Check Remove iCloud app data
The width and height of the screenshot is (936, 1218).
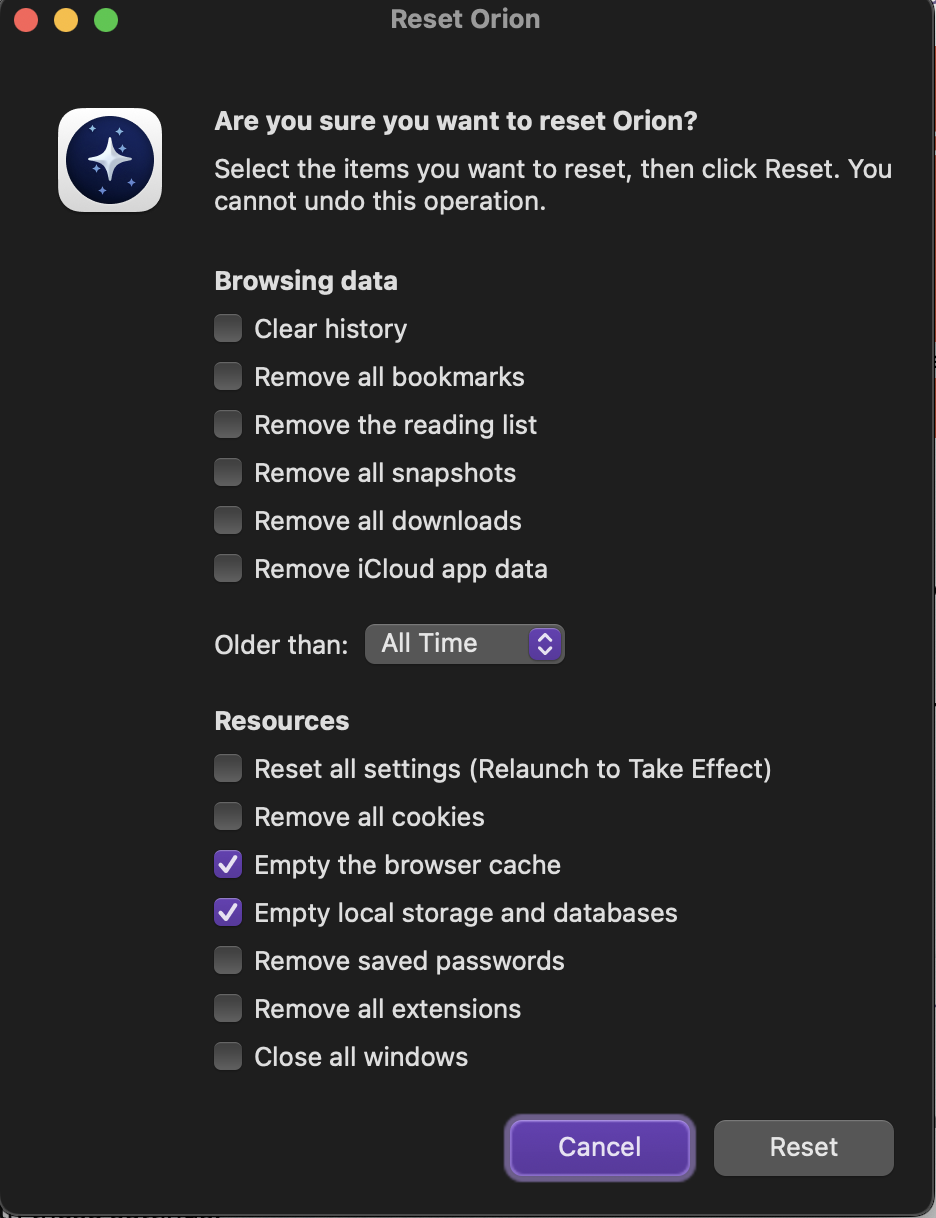228,568
